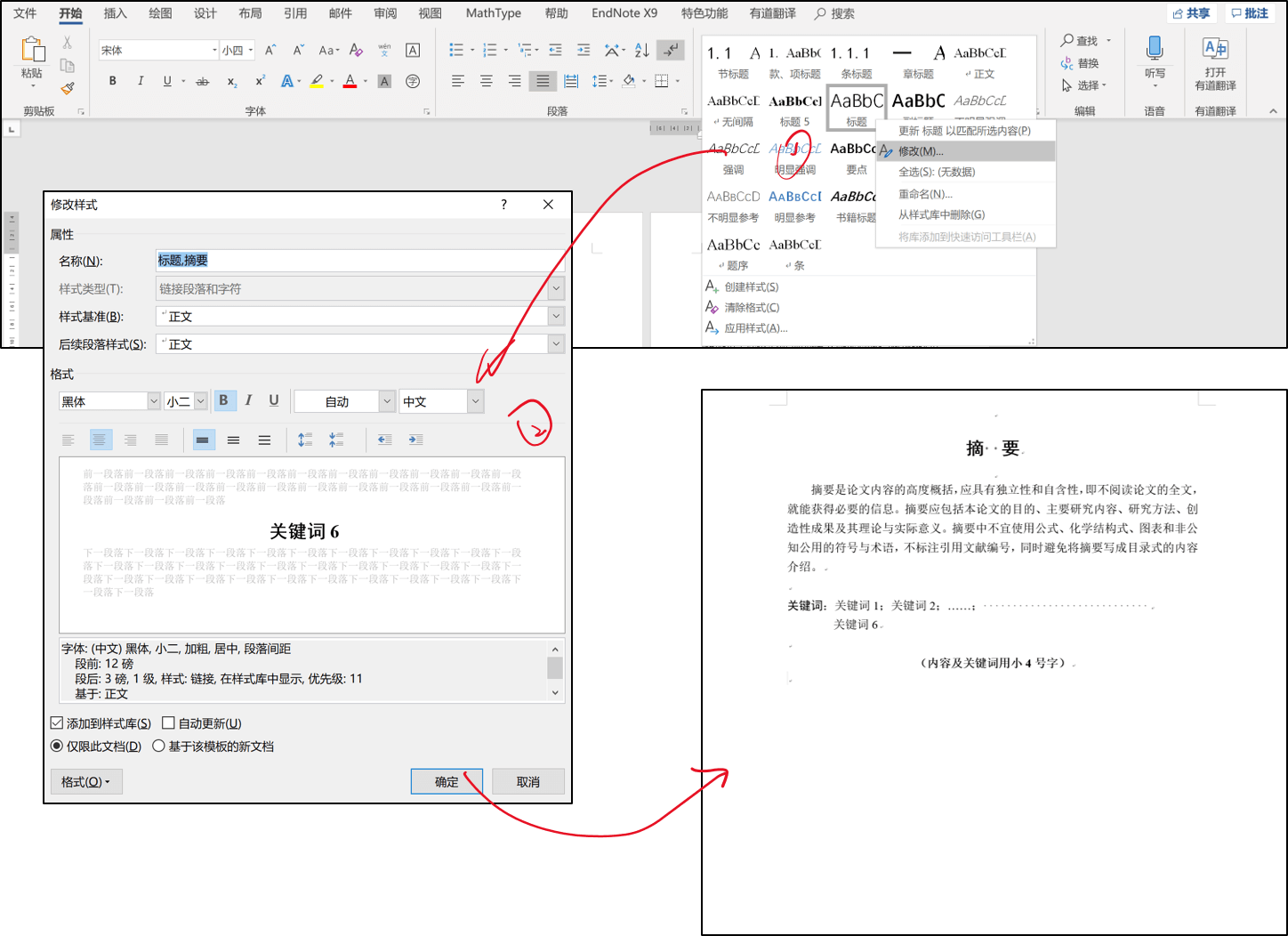The image size is (1288, 936).
Task: Click the 名称 style name field
Action: click(x=360, y=261)
